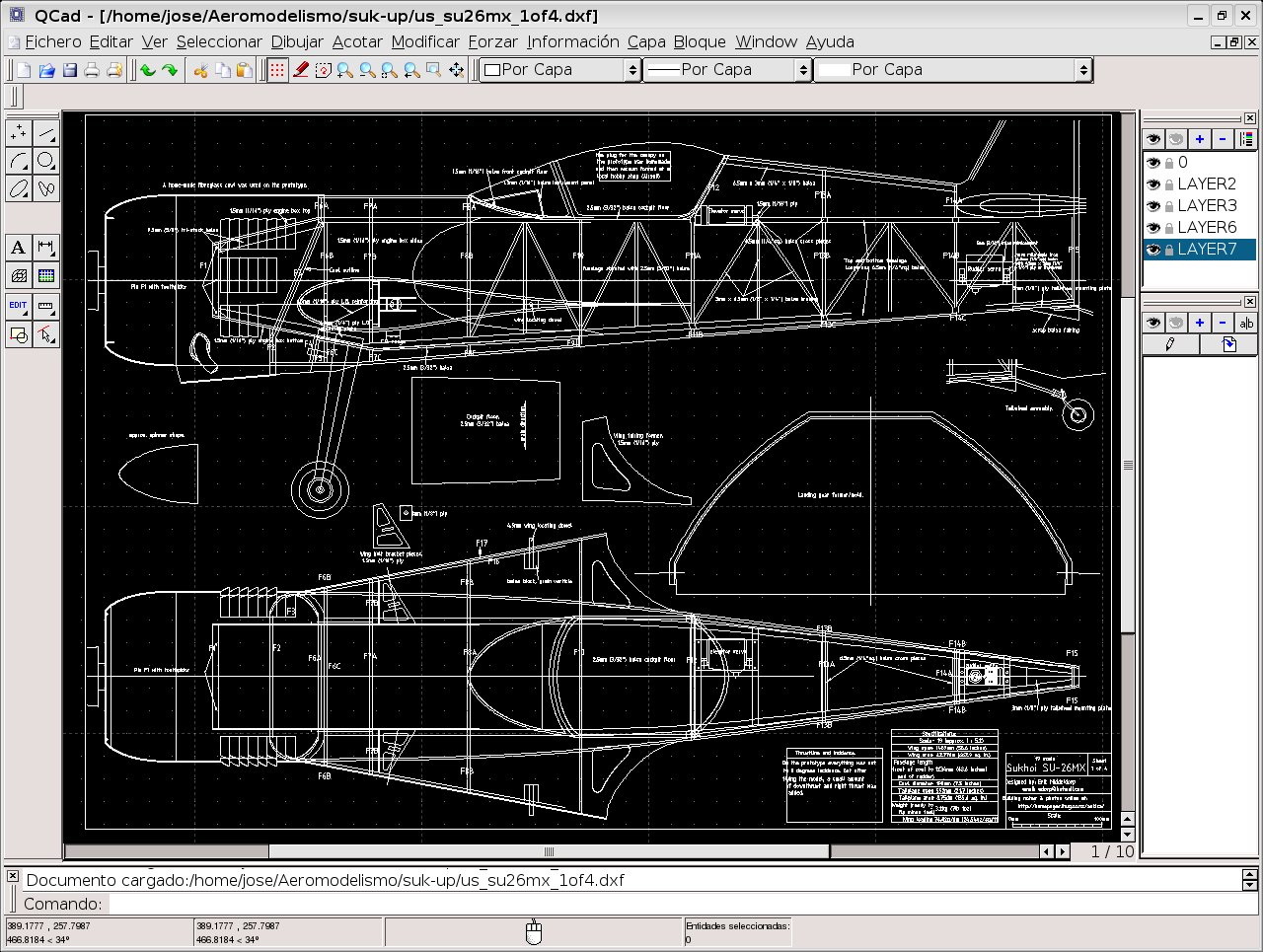Toggle the lock on LAYER6

click(x=1169, y=228)
